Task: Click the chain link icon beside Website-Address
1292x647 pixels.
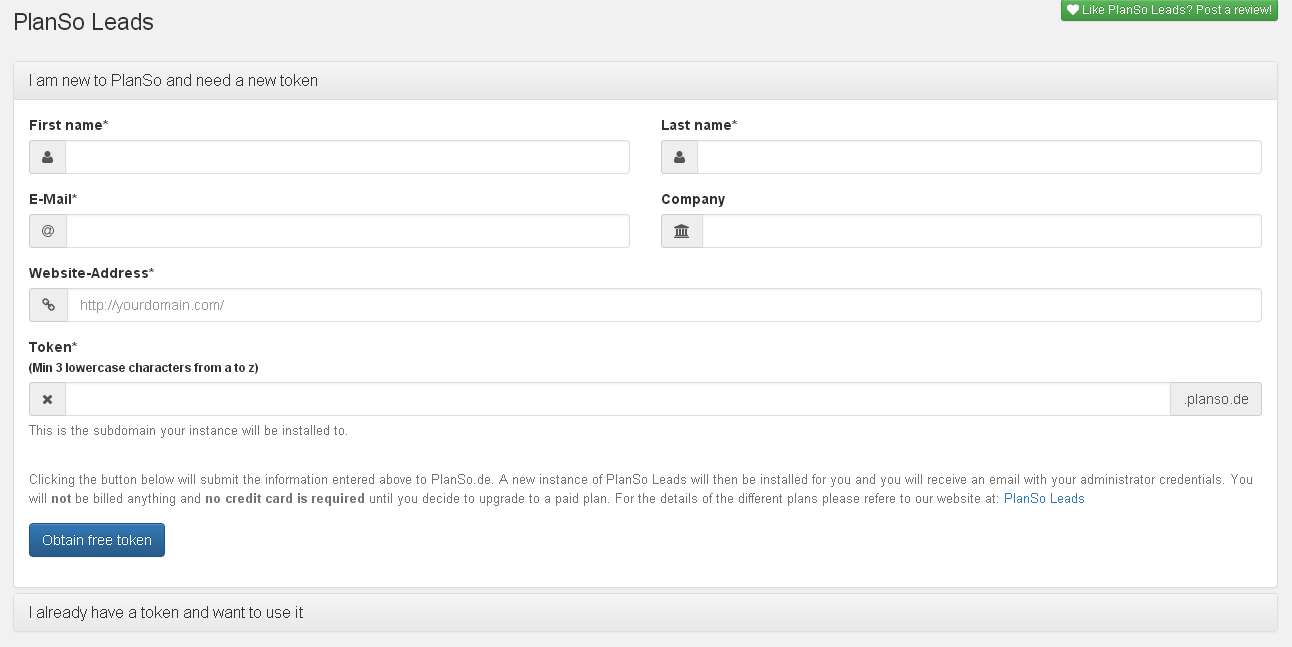Action: point(48,305)
